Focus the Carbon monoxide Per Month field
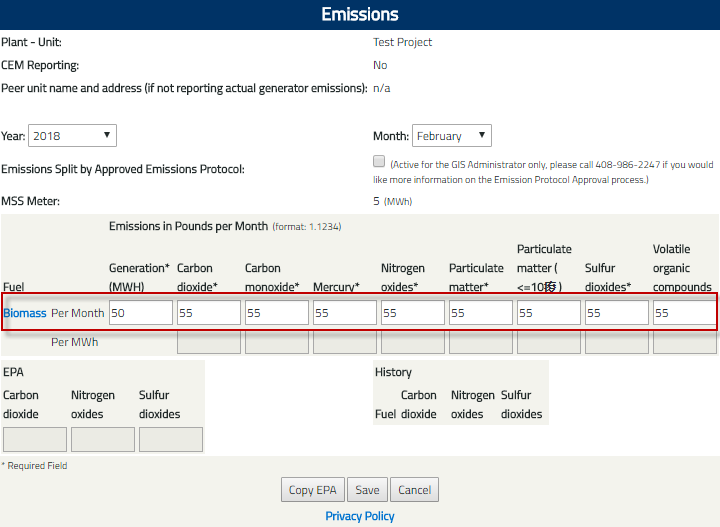 click(x=276, y=313)
